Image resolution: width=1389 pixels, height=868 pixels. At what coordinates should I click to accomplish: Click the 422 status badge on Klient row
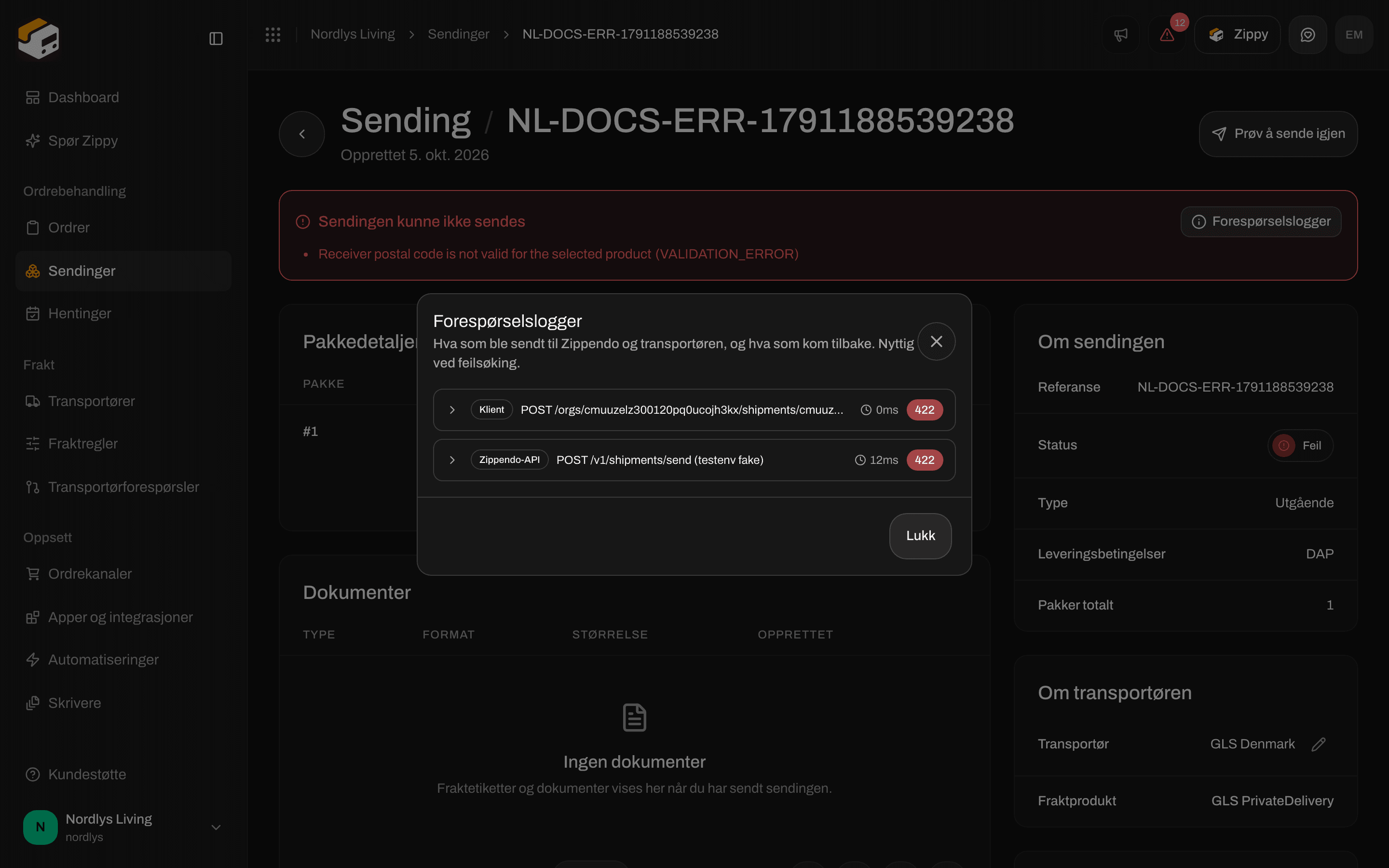tap(924, 410)
